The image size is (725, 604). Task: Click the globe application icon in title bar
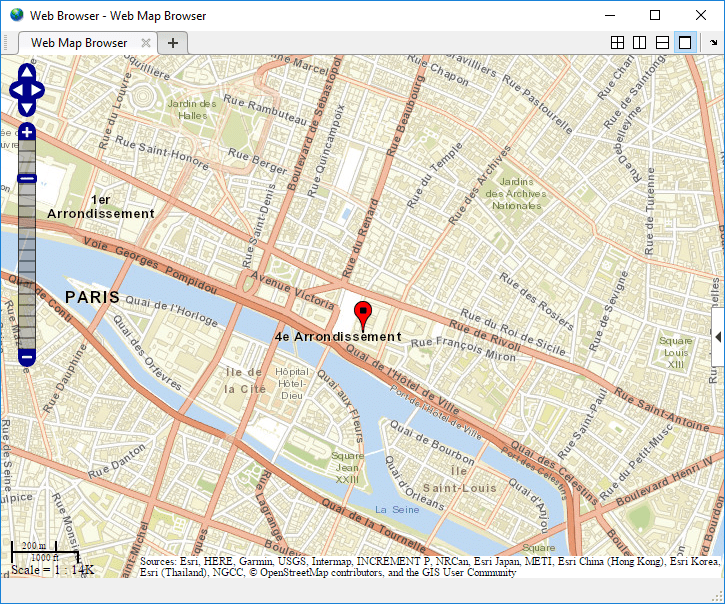point(16,15)
